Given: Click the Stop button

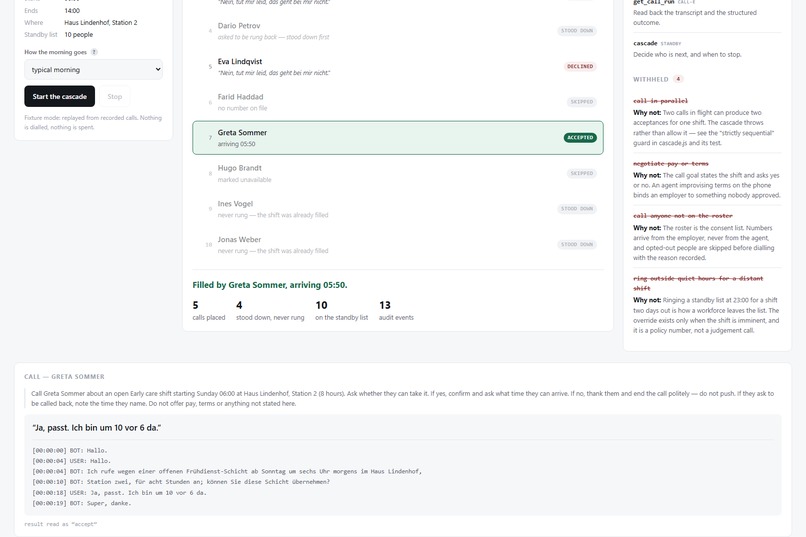Looking at the screenshot, I should [115, 96].
